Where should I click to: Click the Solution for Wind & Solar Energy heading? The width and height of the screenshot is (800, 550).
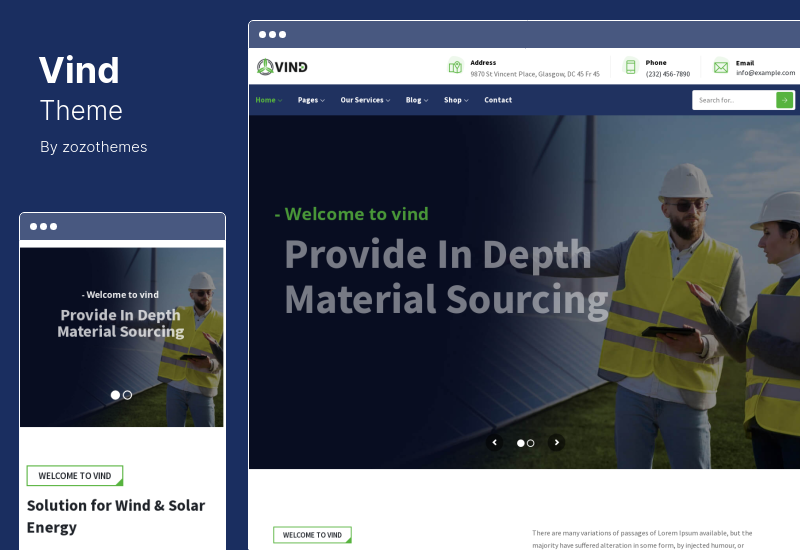[x=116, y=516]
